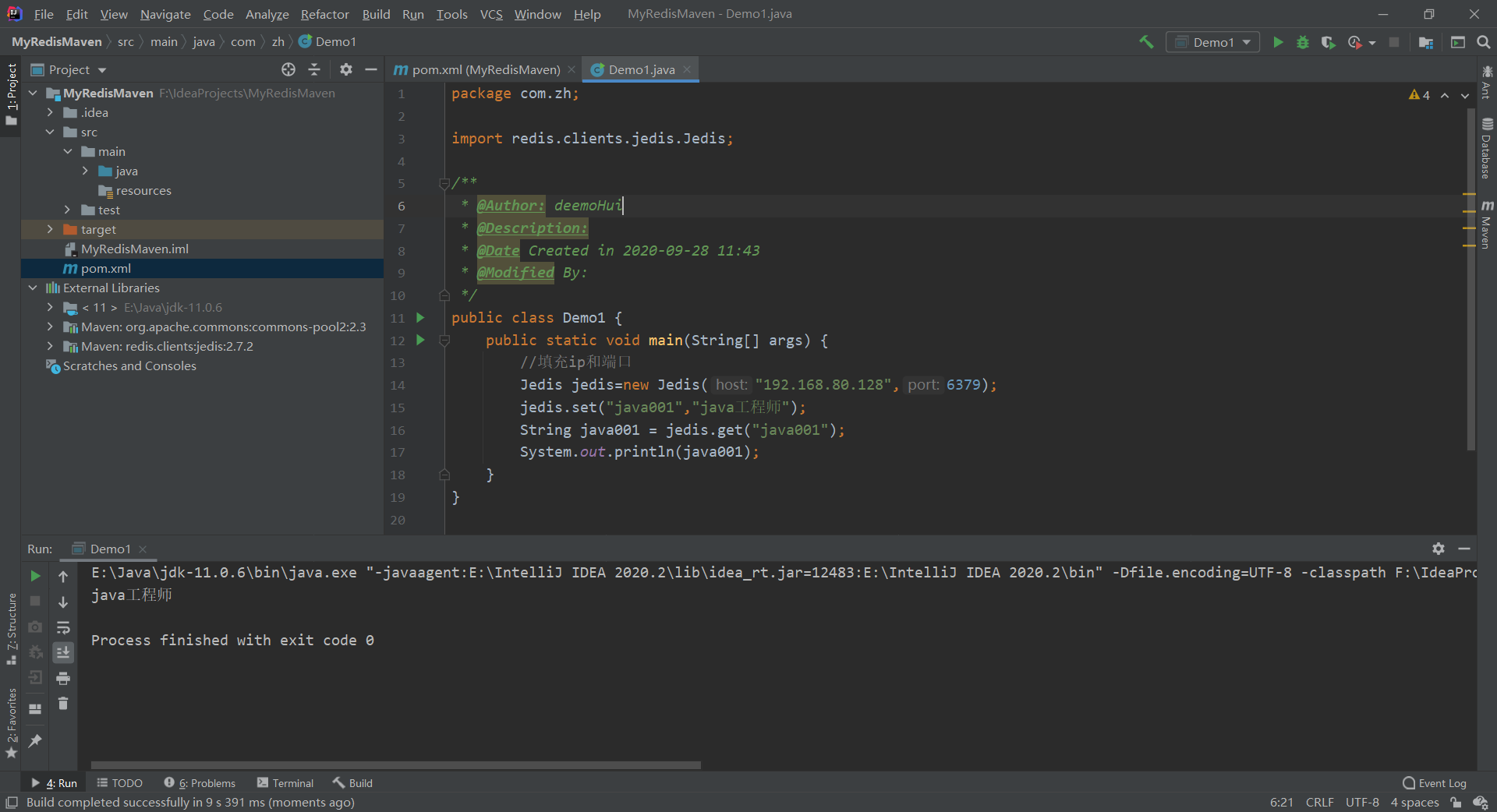Screen dimensions: 1497x812
Task: Hide the Project panel with minus icon
Action: (x=371, y=69)
